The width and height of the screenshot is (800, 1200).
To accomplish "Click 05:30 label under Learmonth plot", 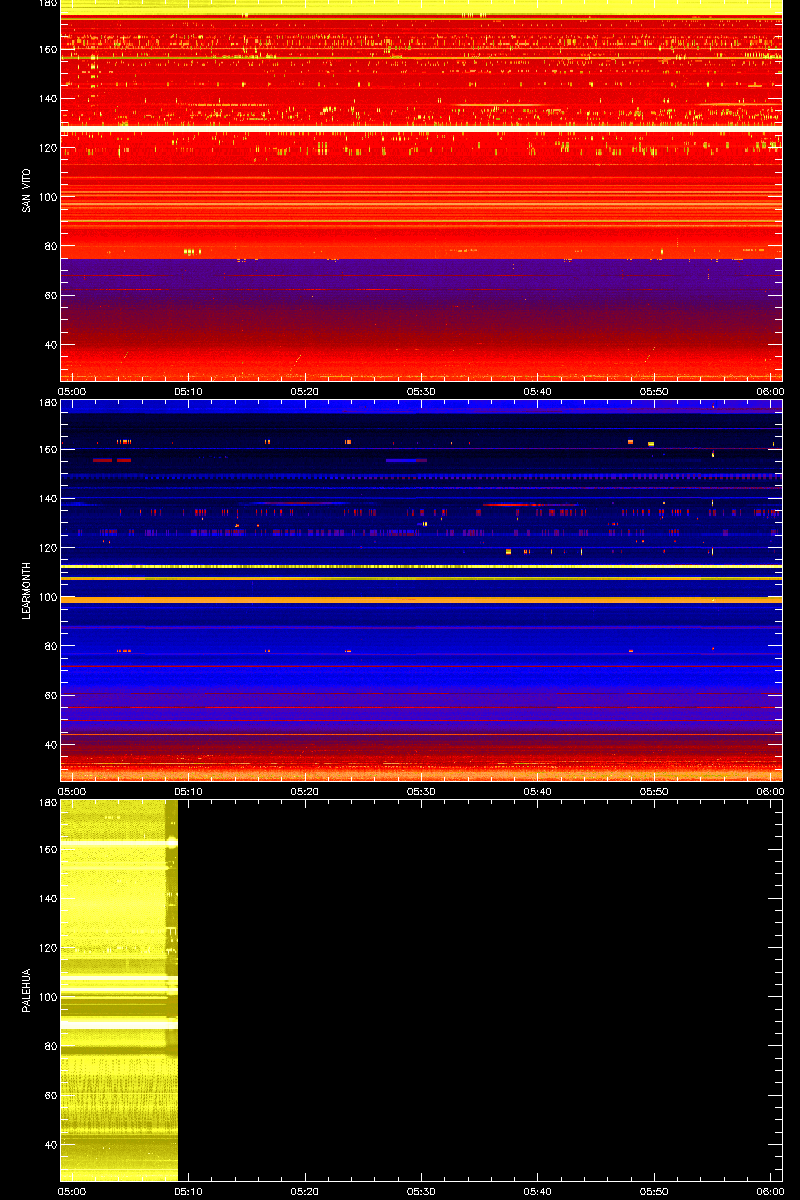I will point(422,791).
